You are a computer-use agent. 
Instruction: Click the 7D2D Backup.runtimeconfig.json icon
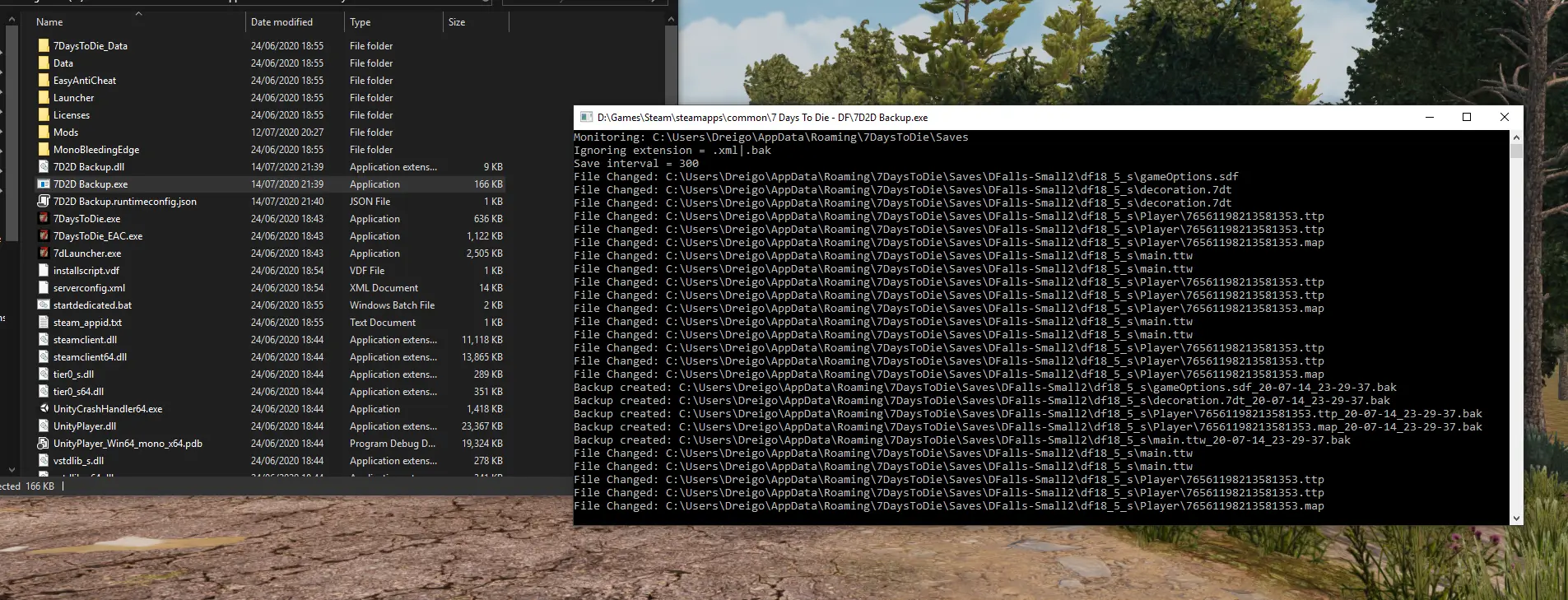(44, 202)
